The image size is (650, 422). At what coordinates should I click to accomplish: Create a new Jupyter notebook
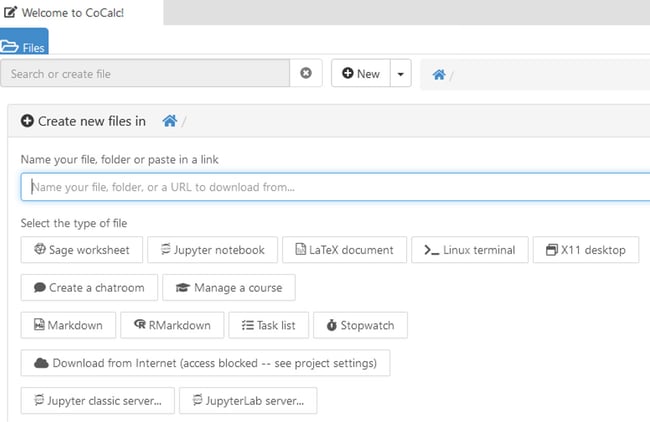(x=212, y=250)
